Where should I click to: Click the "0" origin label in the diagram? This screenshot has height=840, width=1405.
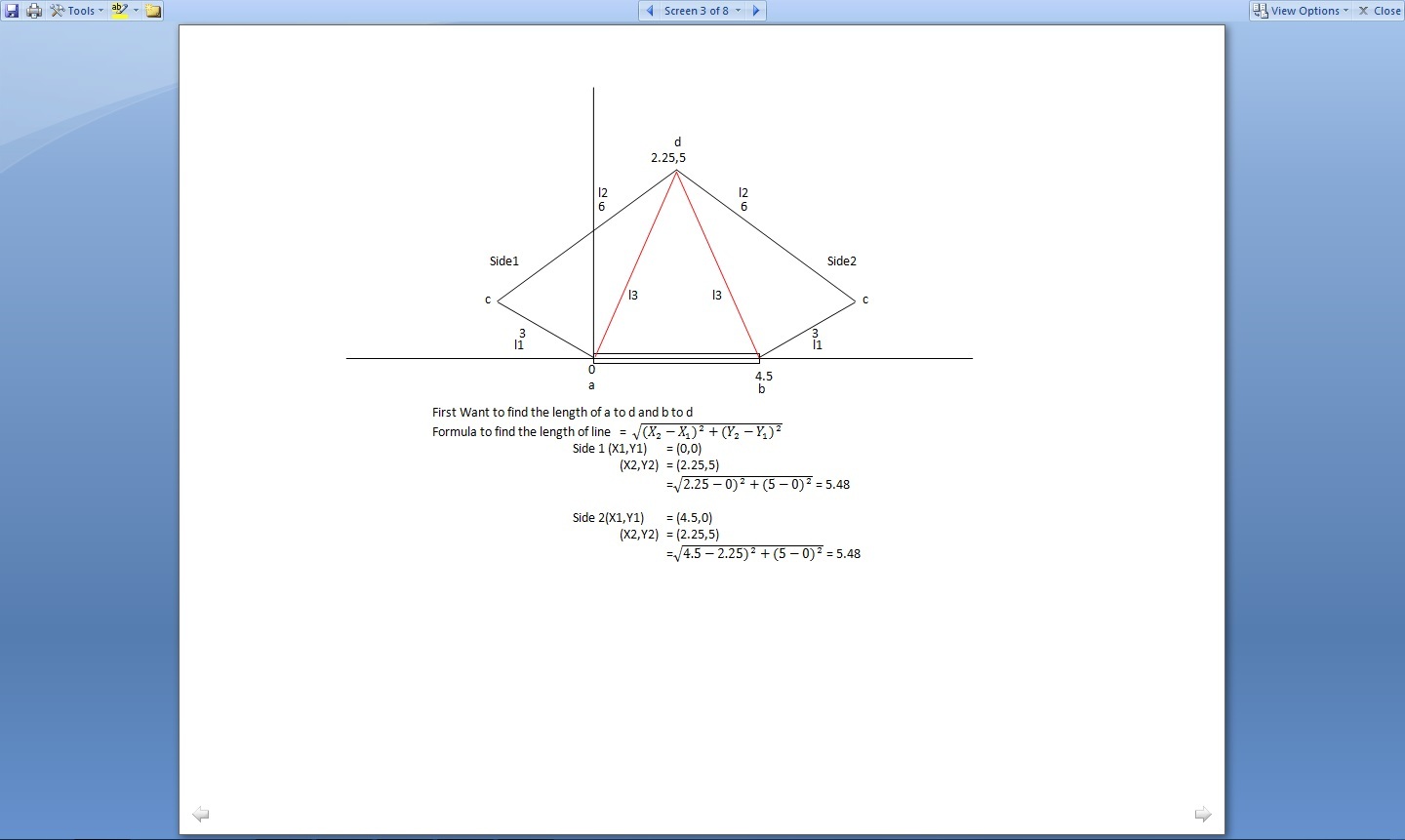pyautogui.click(x=592, y=370)
